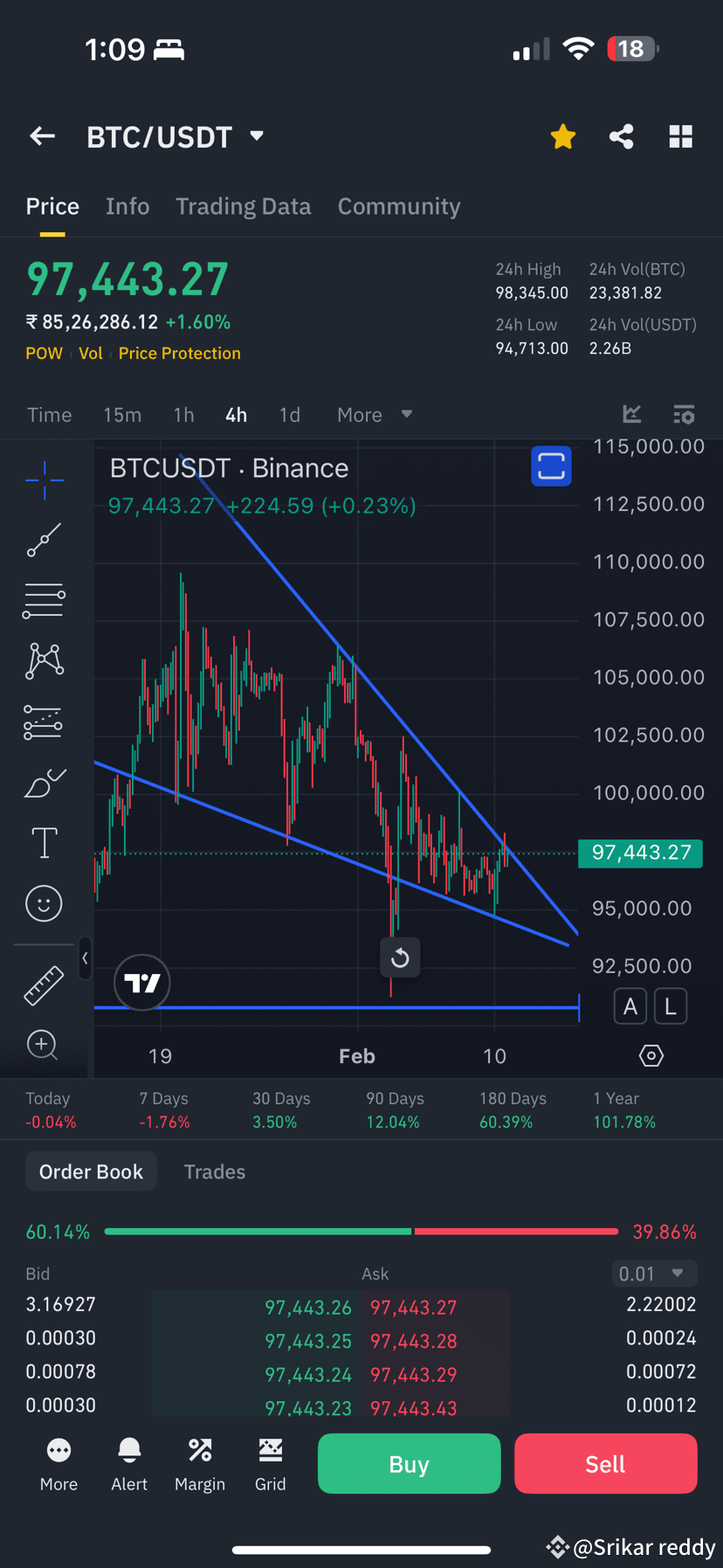The height and width of the screenshot is (1568, 723).
Task: Select the Price tab
Action: [x=52, y=206]
